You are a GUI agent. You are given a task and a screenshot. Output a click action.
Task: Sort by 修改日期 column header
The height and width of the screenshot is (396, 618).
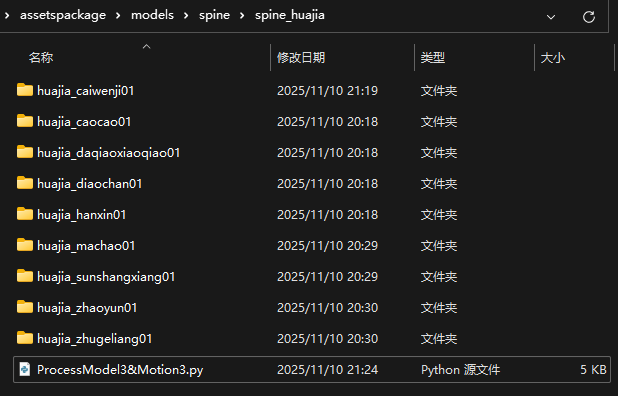point(301,58)
